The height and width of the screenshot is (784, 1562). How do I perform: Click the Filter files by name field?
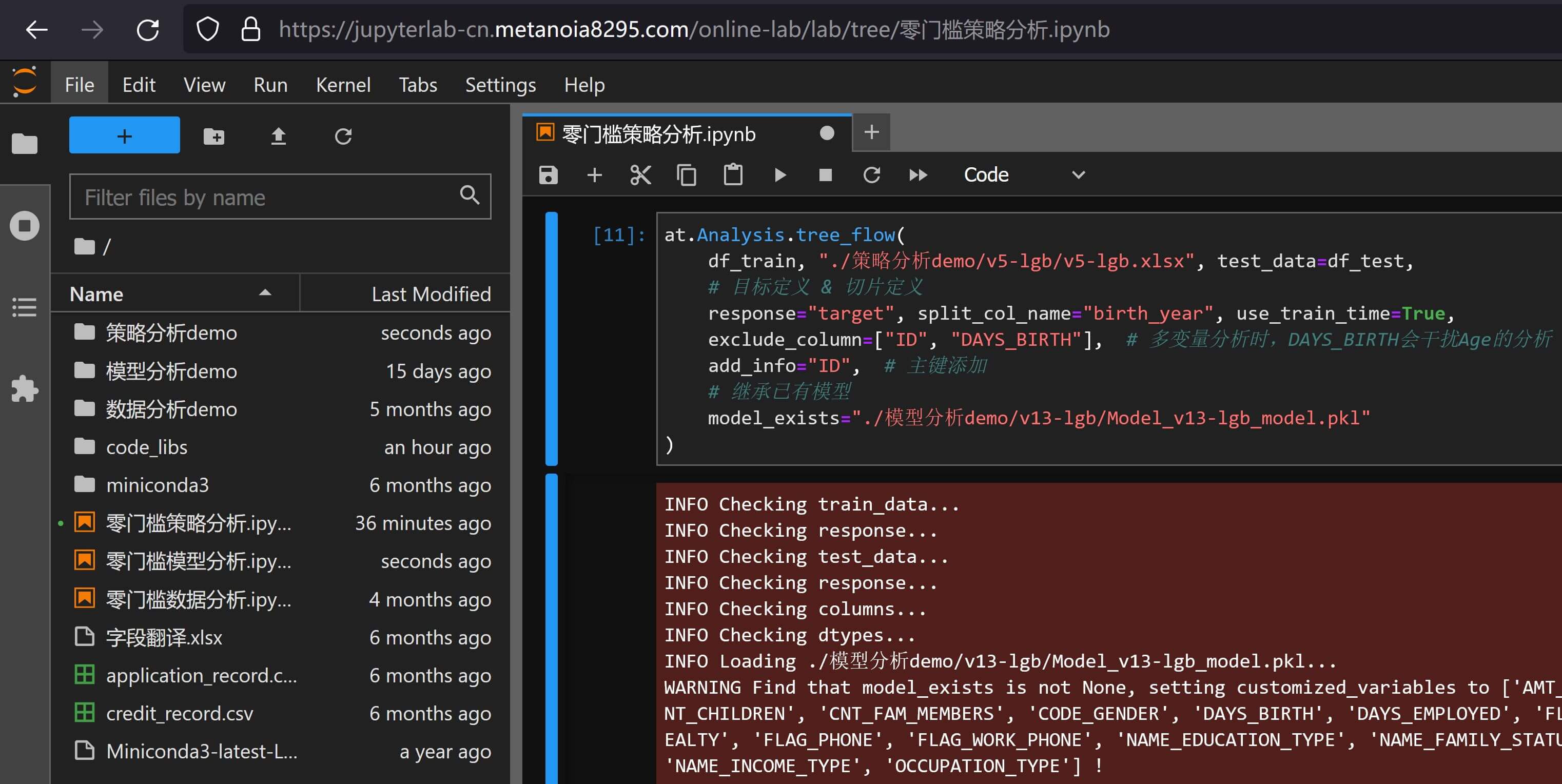[x=267, y=197]
